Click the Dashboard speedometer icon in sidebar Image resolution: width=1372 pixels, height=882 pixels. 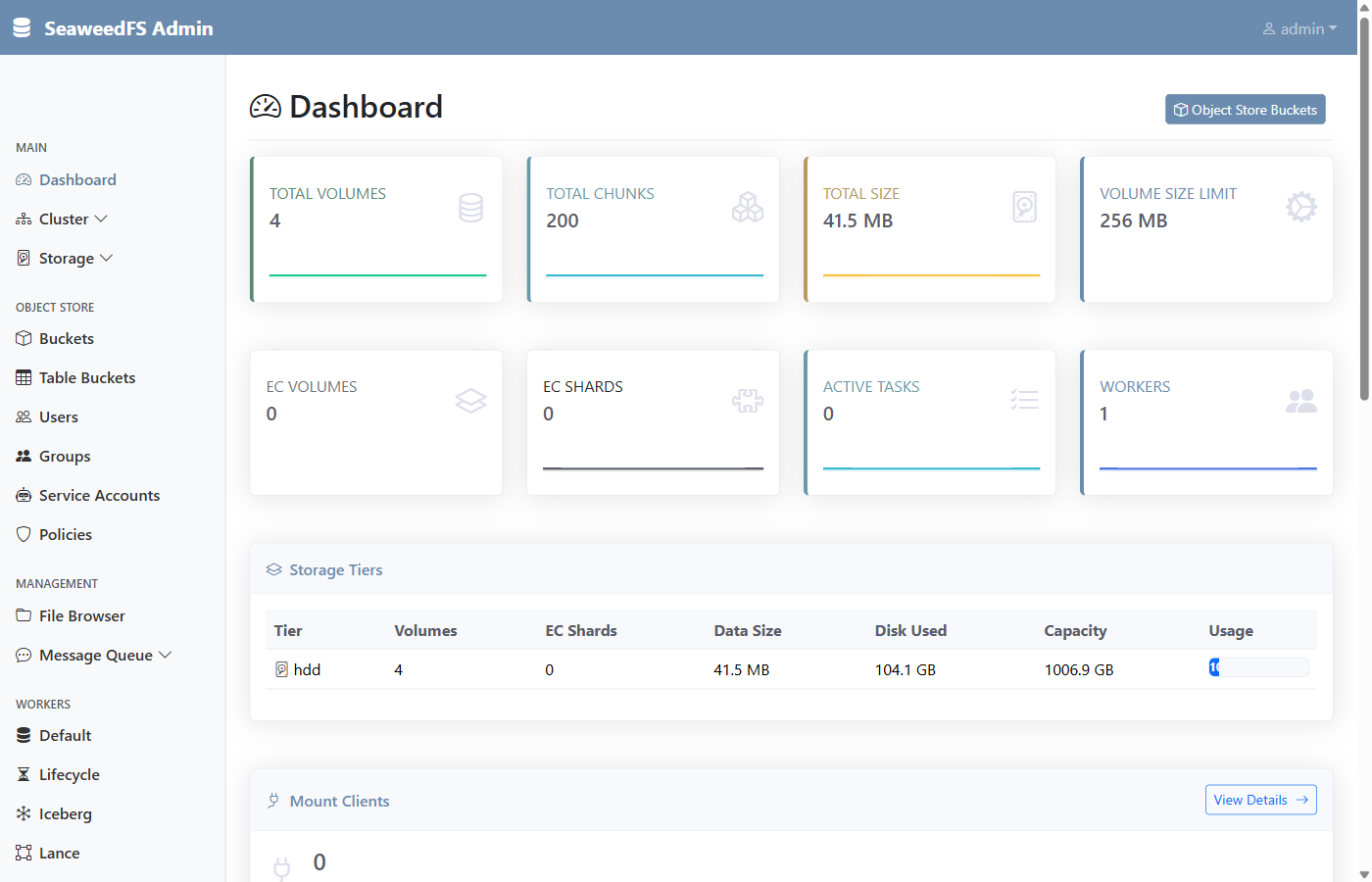coord(24,180)
